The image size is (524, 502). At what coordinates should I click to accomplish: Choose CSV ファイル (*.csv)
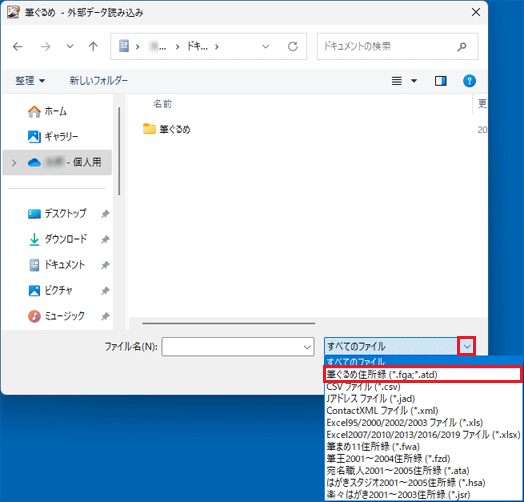click(x=424, y=387)
